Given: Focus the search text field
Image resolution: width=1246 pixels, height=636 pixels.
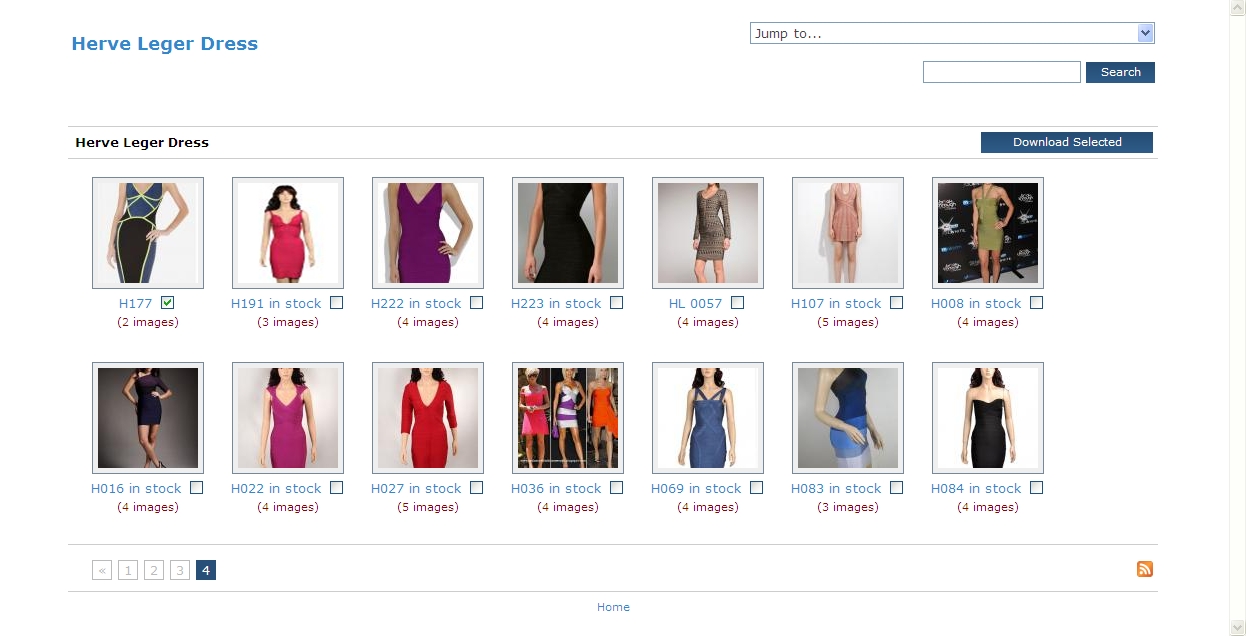Looking at the screenshot, I should [1001, 72].
